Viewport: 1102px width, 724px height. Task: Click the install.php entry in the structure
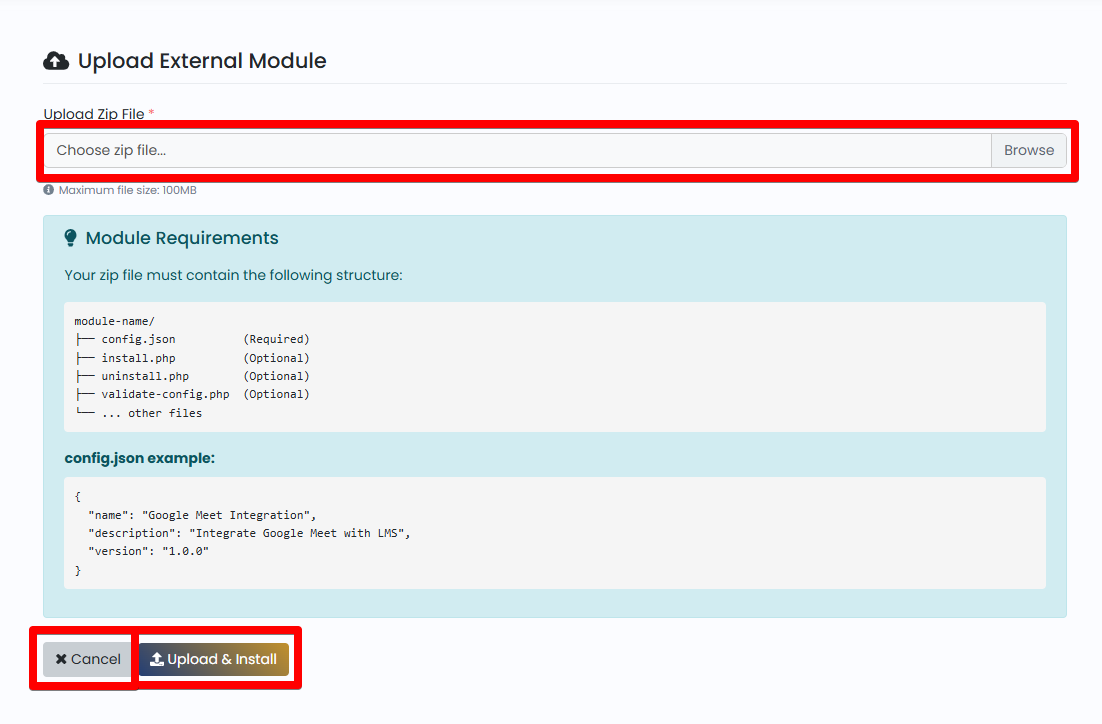click(138, 358)
